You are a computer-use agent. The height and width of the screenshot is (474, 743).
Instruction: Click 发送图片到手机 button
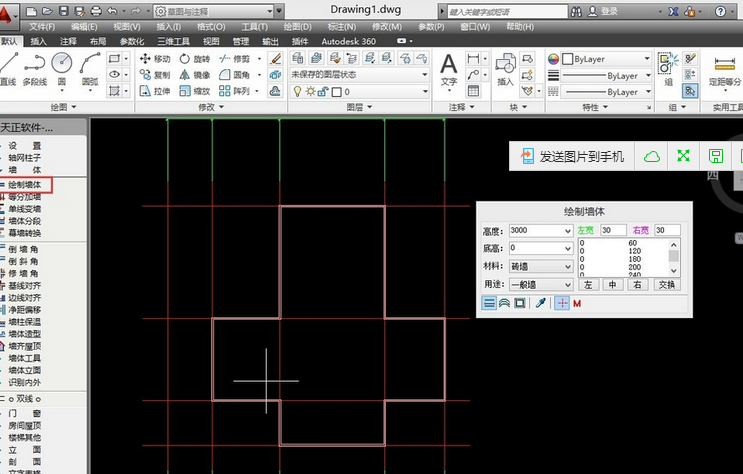[572, 156]
